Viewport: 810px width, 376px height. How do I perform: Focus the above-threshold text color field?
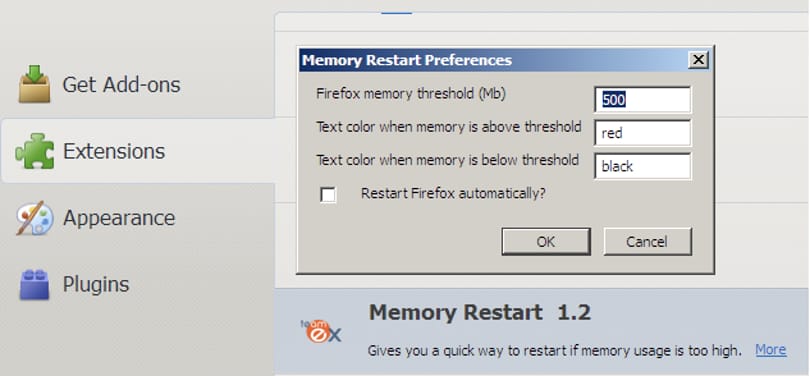click(x=642, y=133)
